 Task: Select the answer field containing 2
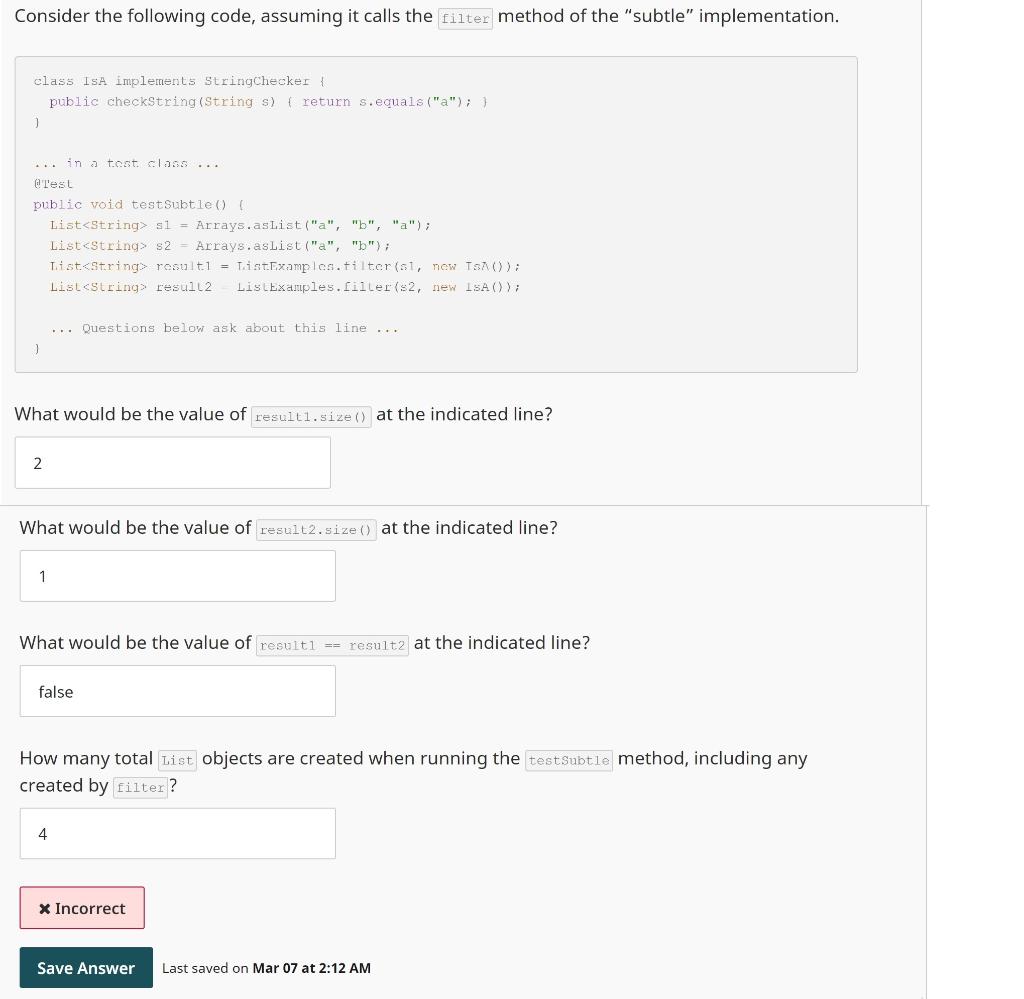click(172, 462)
